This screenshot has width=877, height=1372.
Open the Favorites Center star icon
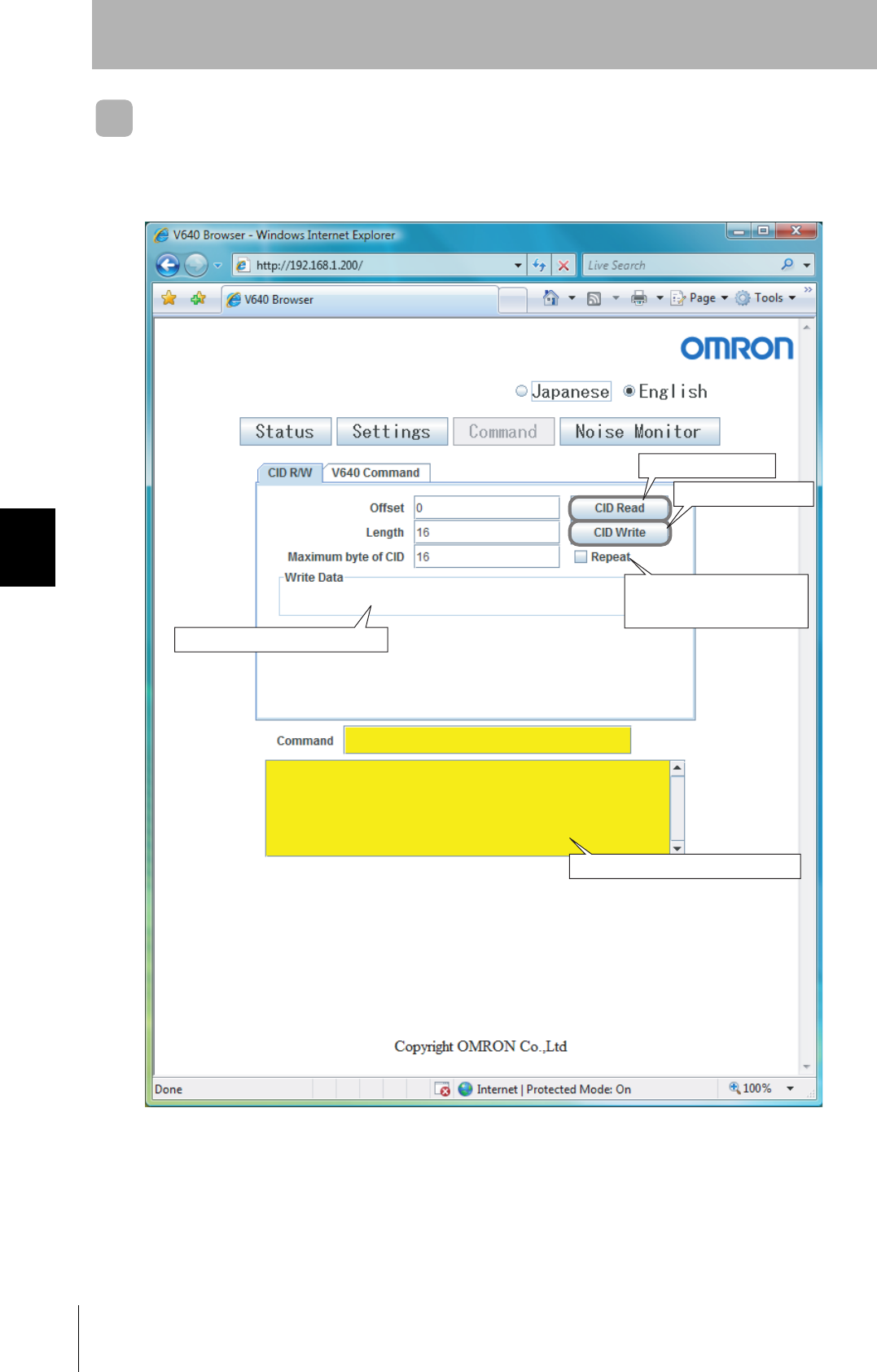[169, 298]
